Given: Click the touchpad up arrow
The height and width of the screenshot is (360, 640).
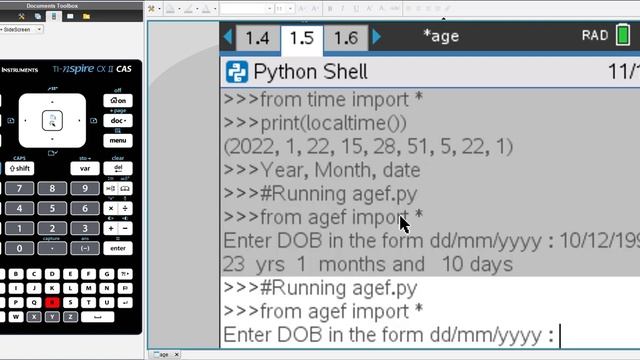Looking at the screenshot, I should 52,101.
